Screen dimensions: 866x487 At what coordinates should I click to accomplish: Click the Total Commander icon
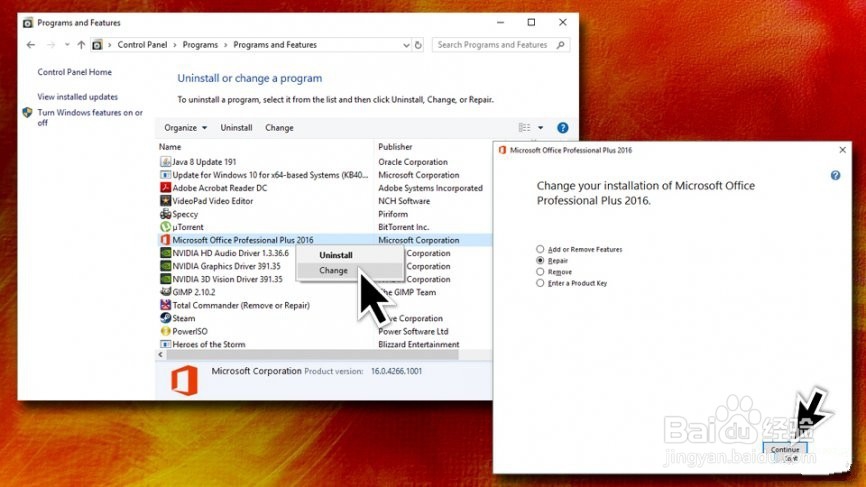point(165,305)
